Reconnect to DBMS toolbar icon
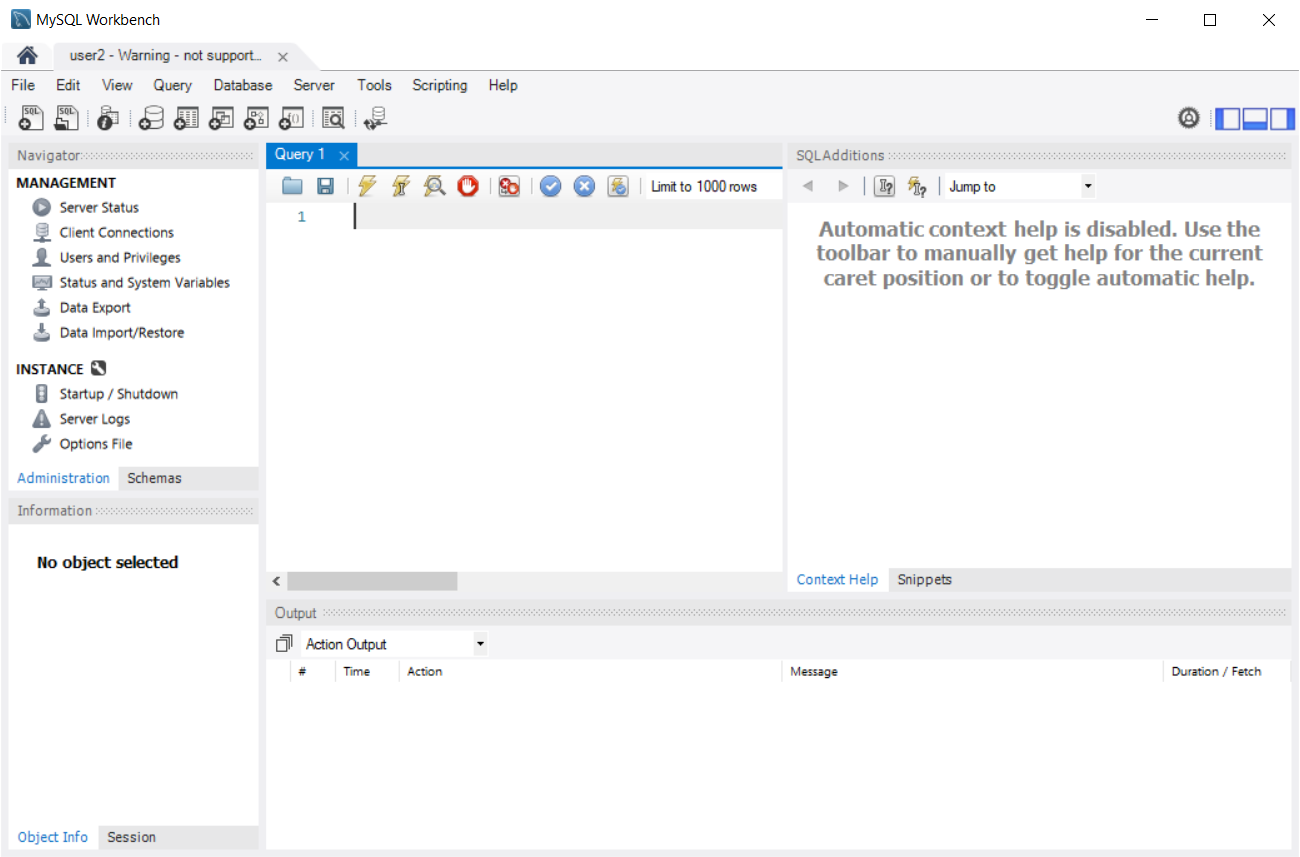Viewport: 1300px width, 857px height. click(376, 118)
